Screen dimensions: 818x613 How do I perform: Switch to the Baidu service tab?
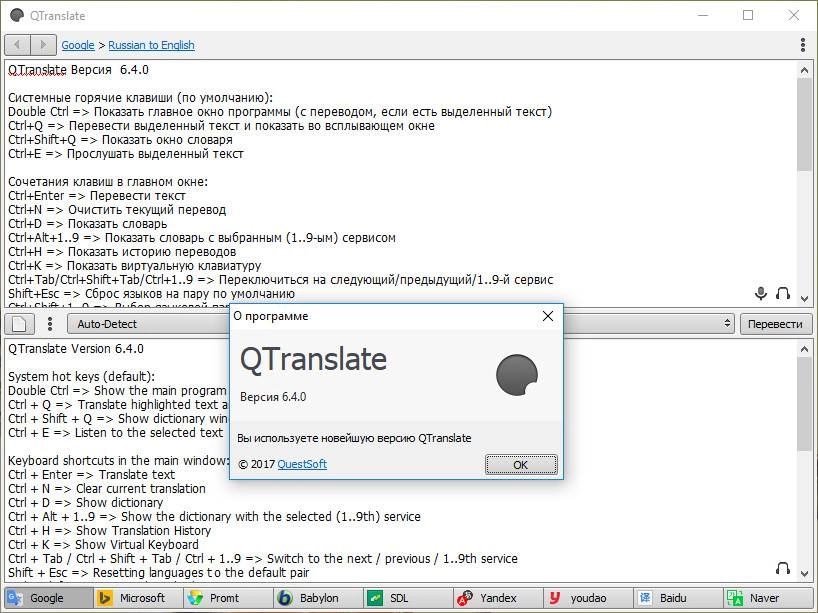pos(678,598)
